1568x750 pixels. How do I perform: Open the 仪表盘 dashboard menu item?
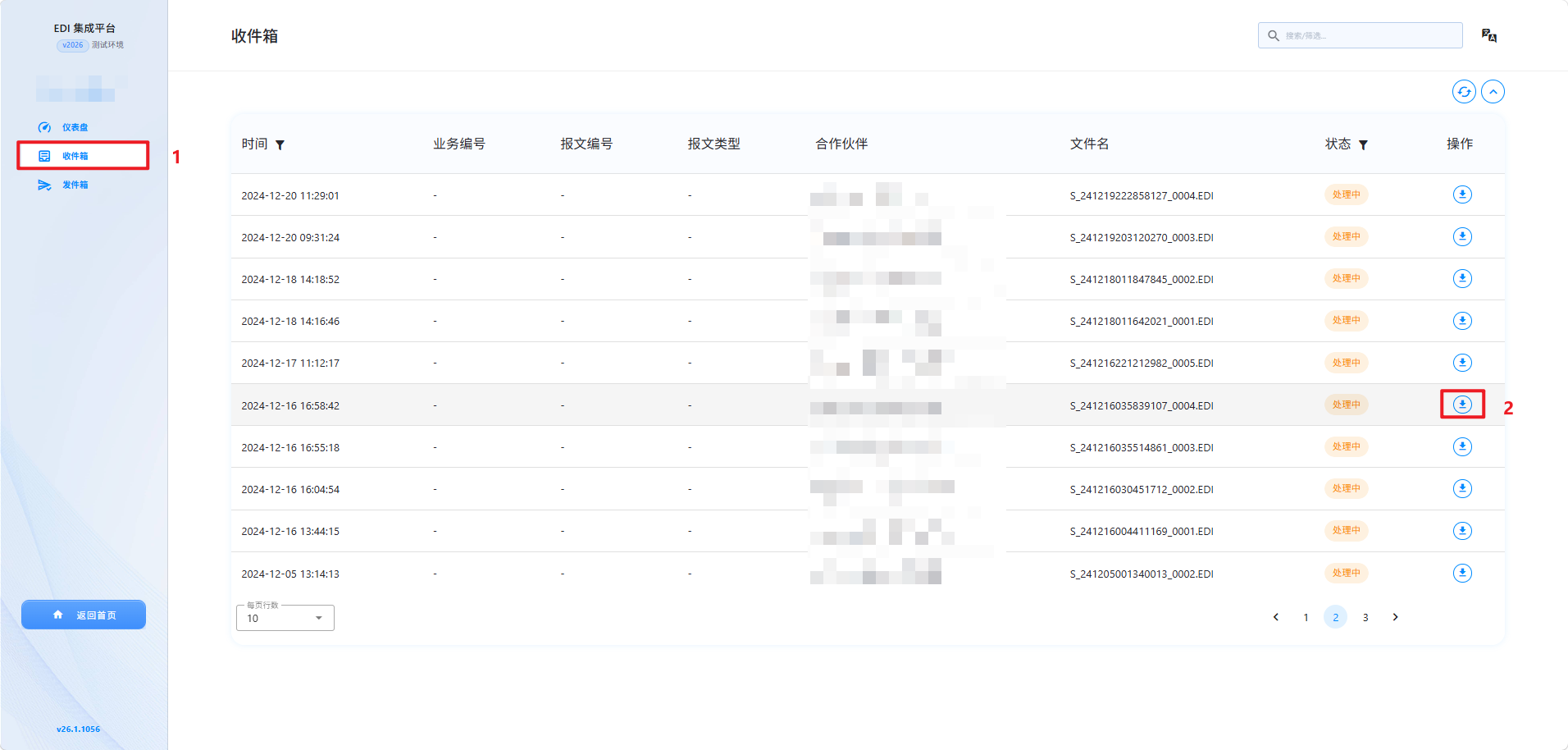coord(63,127)
